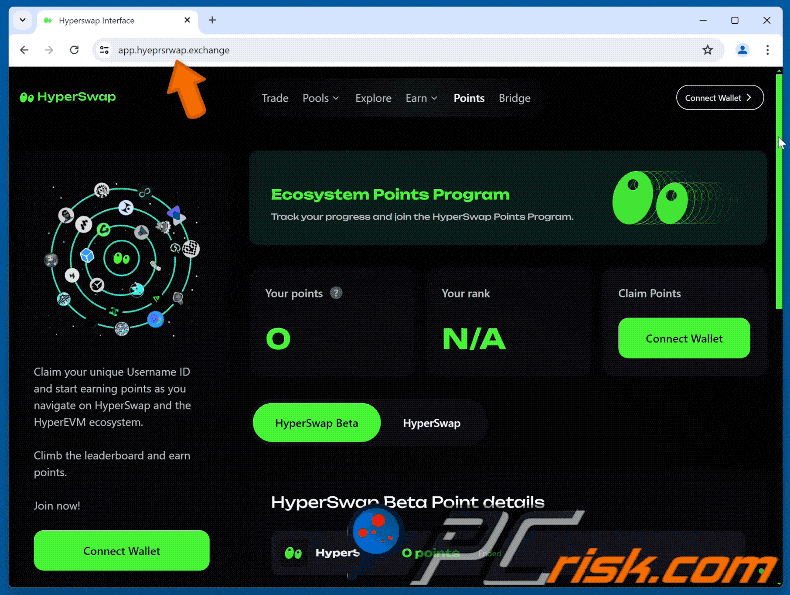Image resolution: width=790 pixels, height=595 pixels.
Task: Select the Points menu item
Action: pos(469,98)
